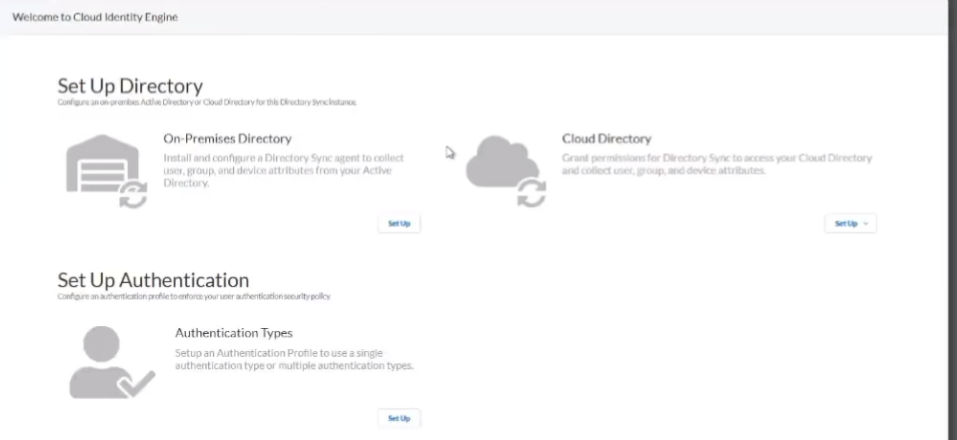Click the Authentication Types user checkmark icon

click(x=112, y=362)
